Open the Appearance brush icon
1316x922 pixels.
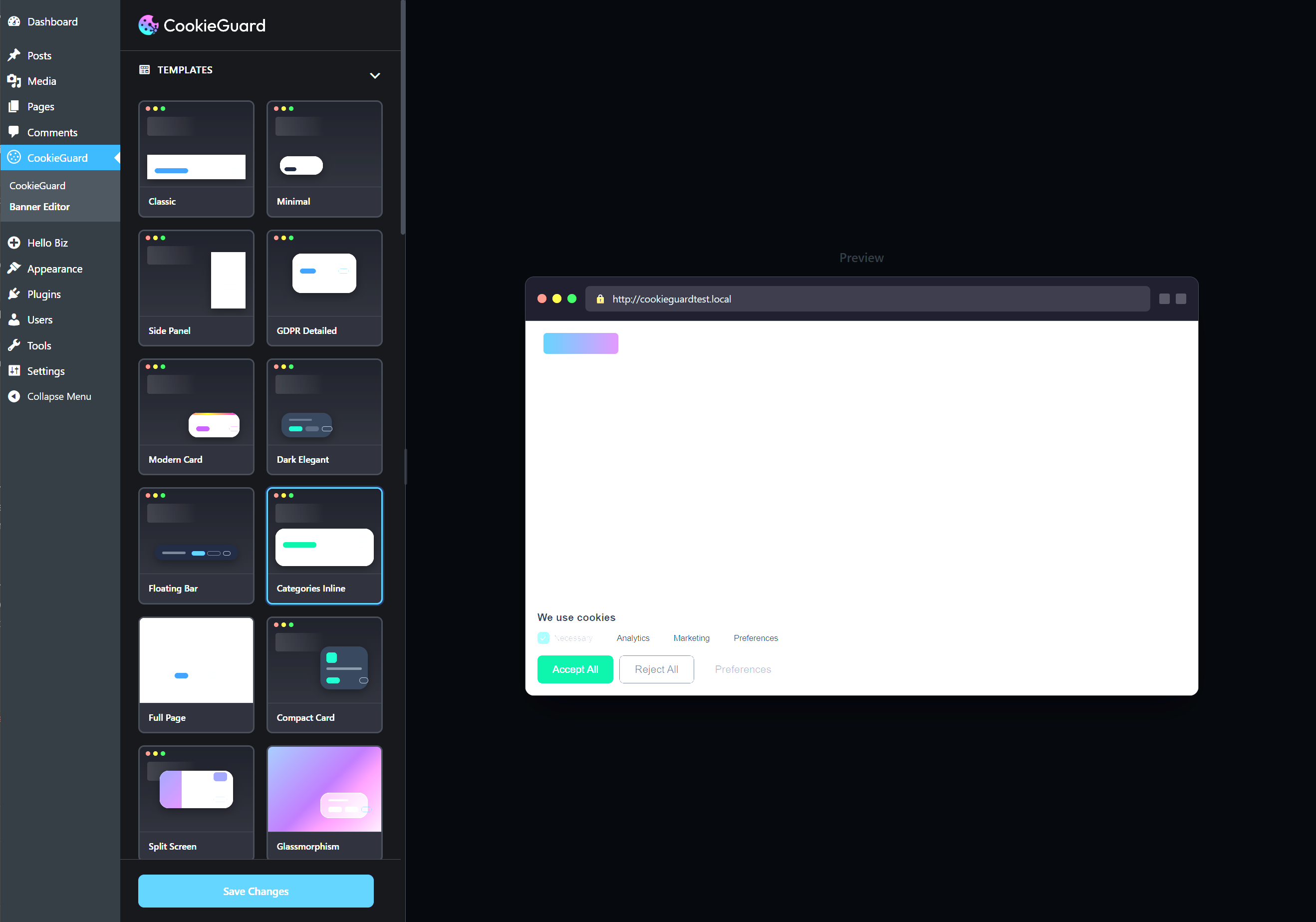pyautogui.click(x=14, y=269)
